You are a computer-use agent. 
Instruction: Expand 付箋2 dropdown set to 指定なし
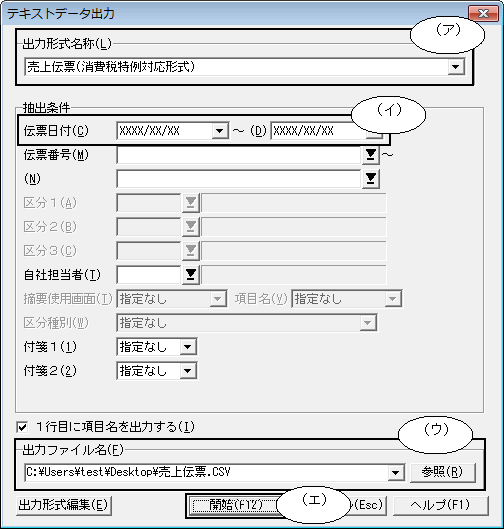coord(188,371)
